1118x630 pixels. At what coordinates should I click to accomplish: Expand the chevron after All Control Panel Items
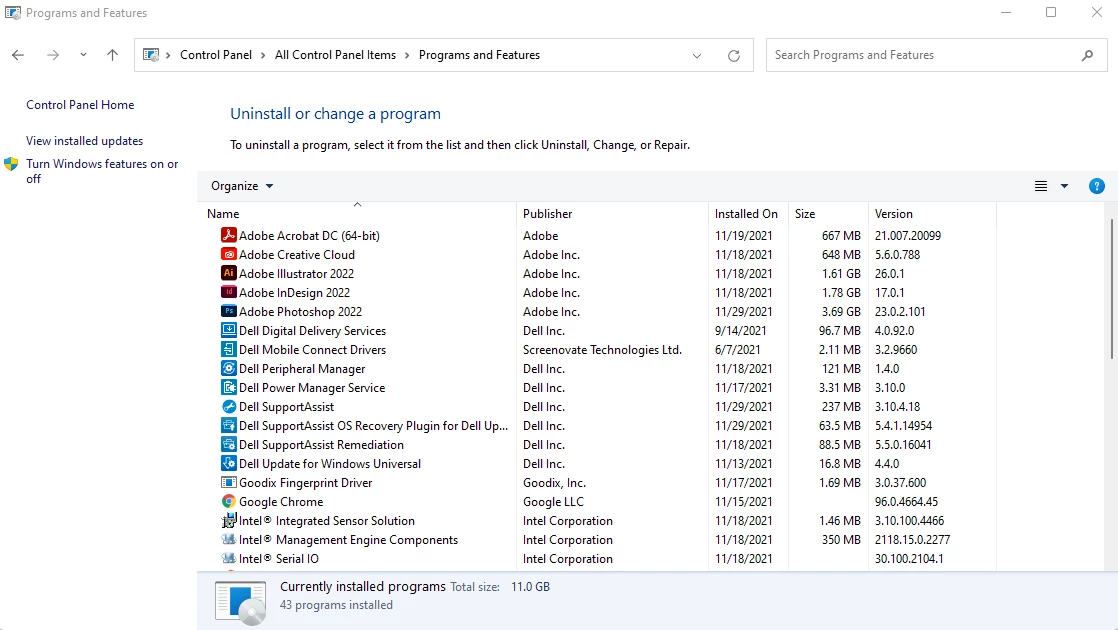(x=407, y=55)
